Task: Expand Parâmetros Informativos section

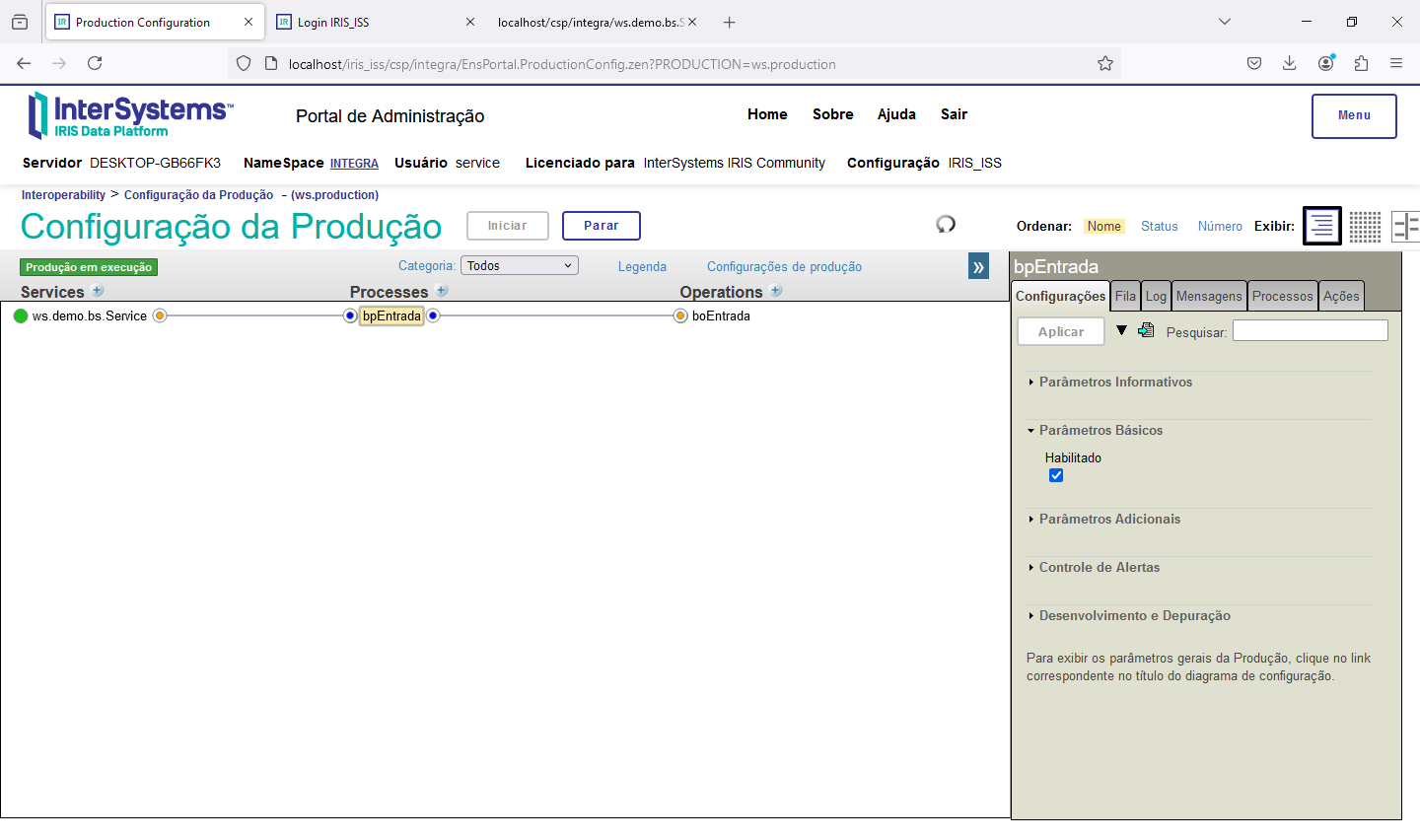Action: (x=1115, y=383)
